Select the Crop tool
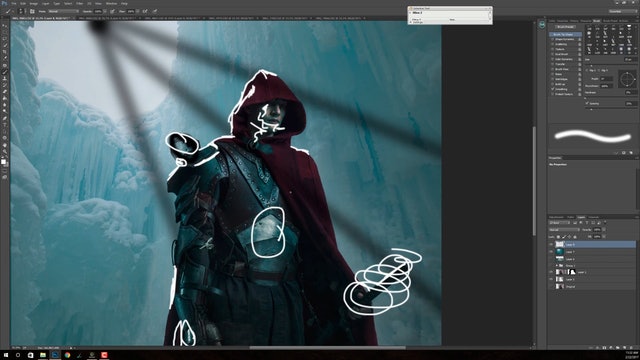The image size is (640, 360). tap(4, 52)
